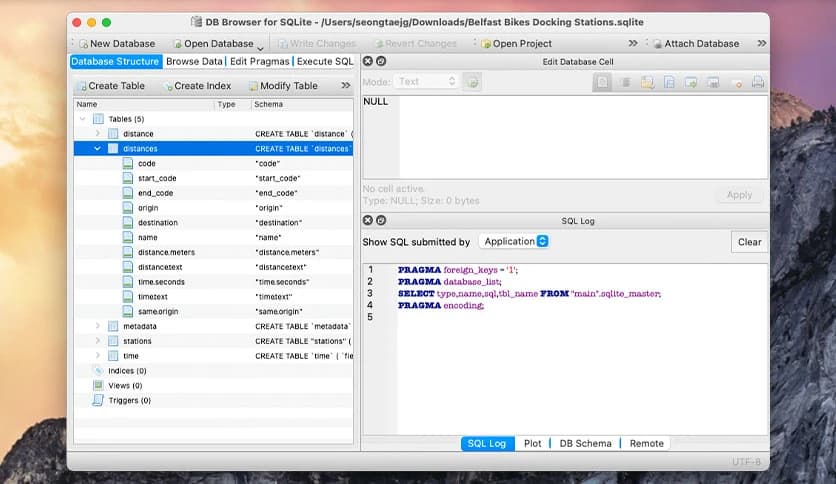
Task: Float the SQL Log panel
Action: pyautogui.click(x=381, y=220)
